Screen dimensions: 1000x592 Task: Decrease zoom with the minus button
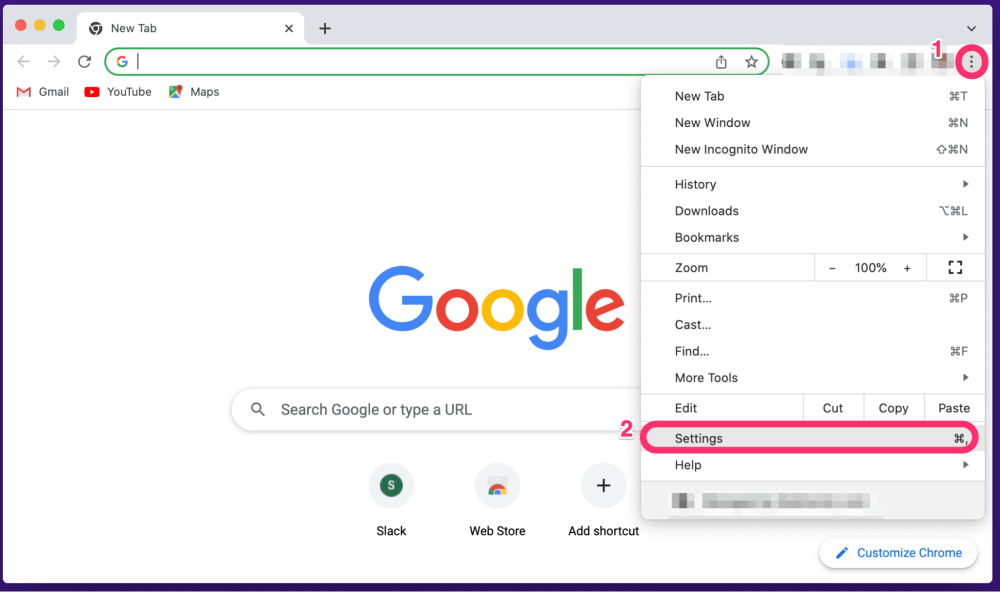832,268
